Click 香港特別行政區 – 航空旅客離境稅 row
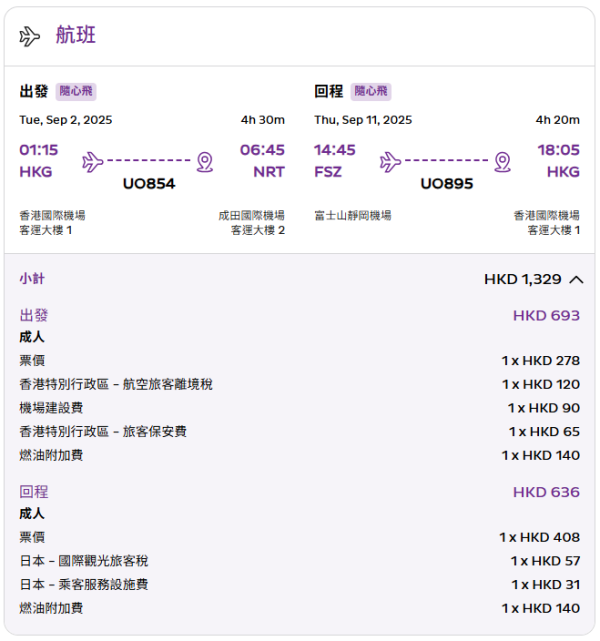 pyautogui.click(x=300, y=384)
